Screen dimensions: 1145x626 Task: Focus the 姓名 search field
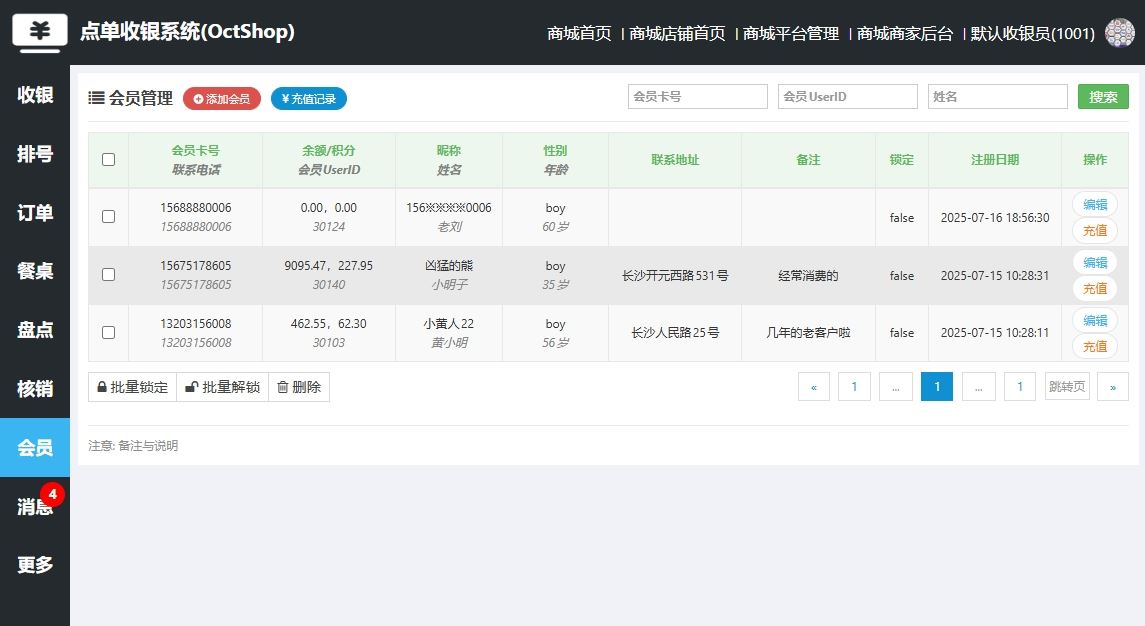click(x=997, y=96)
